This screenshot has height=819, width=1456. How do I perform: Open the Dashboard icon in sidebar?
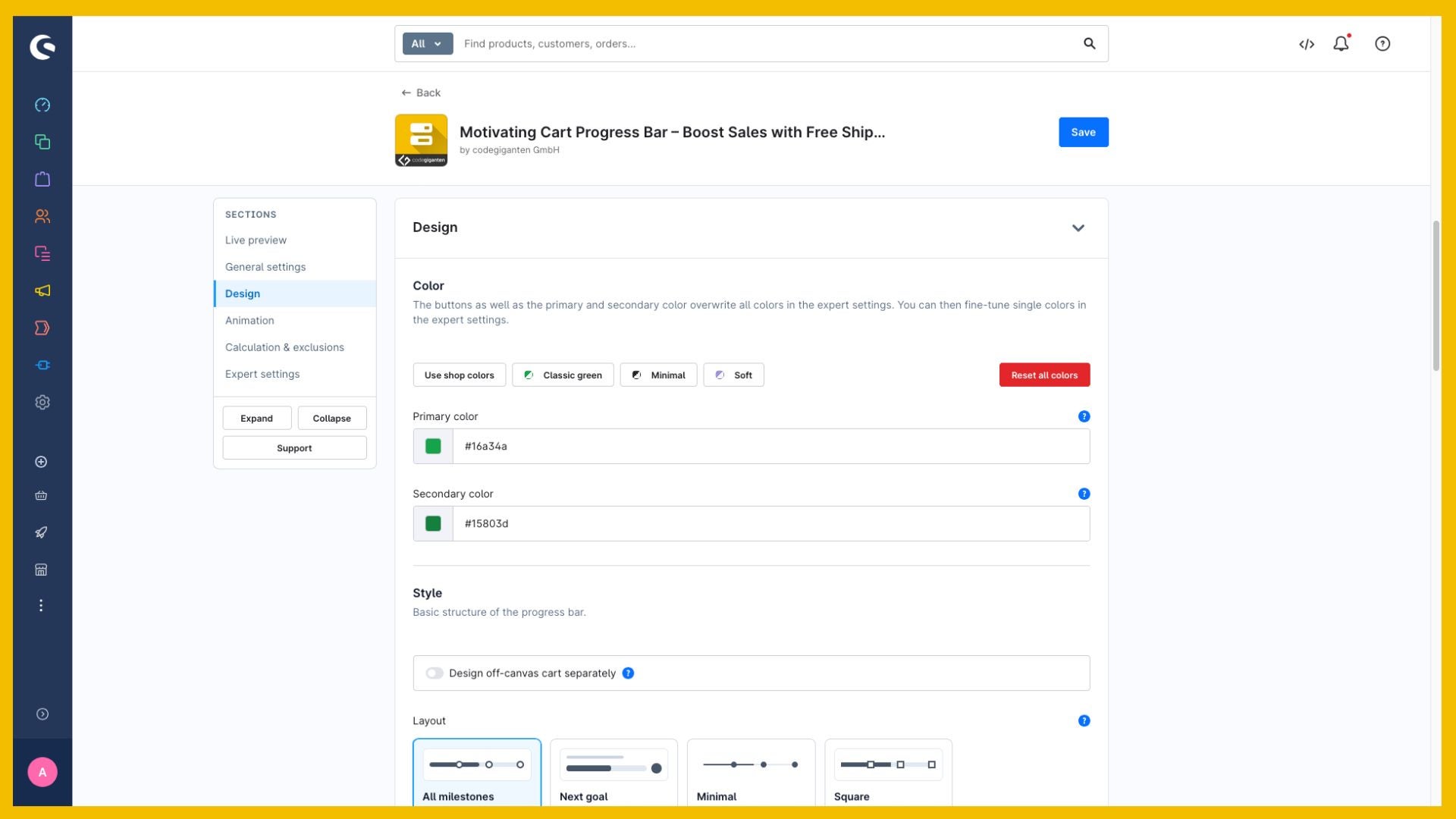click(x=42, y=105)
